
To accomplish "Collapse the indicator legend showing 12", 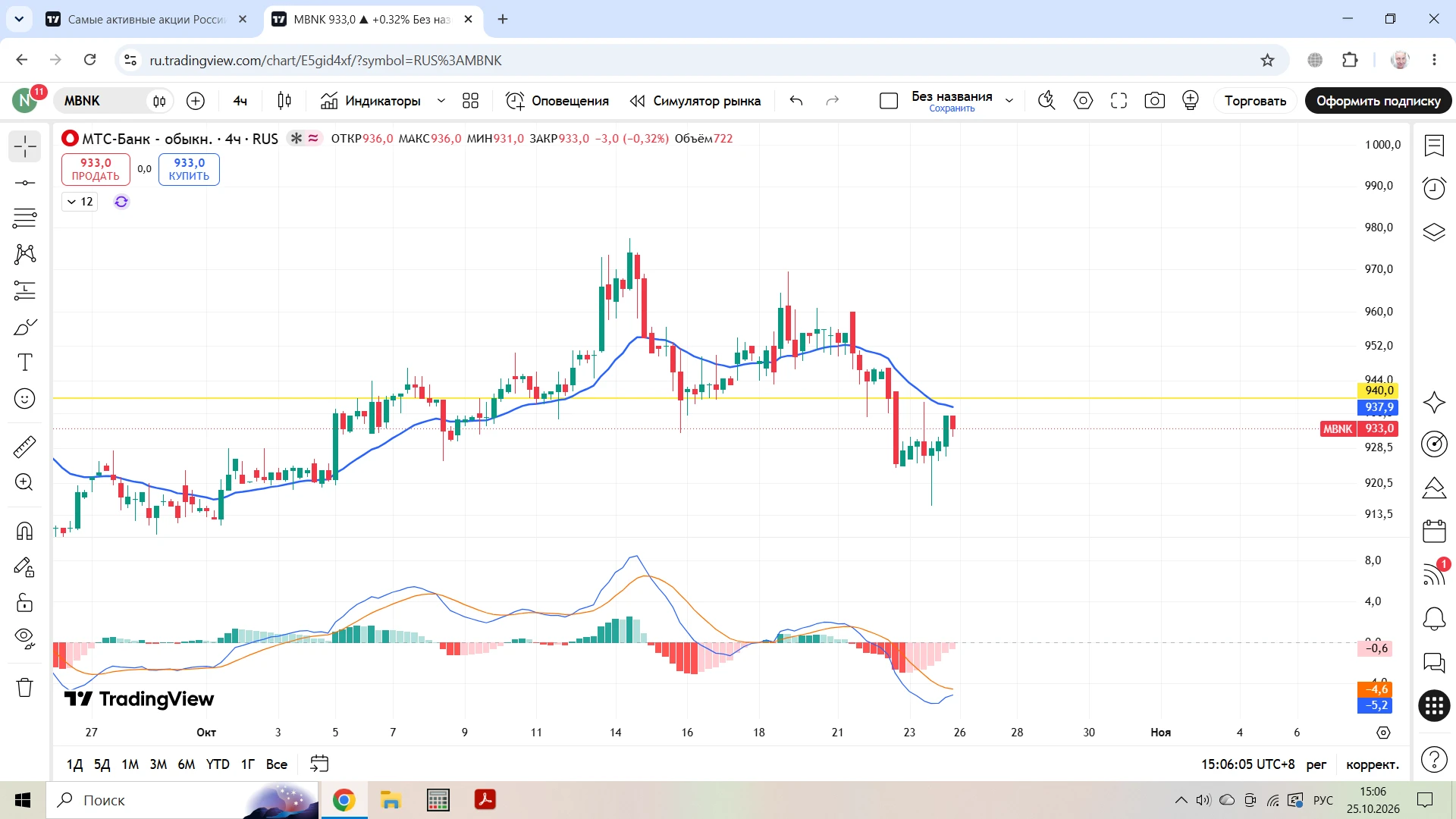I will point(80,202).
